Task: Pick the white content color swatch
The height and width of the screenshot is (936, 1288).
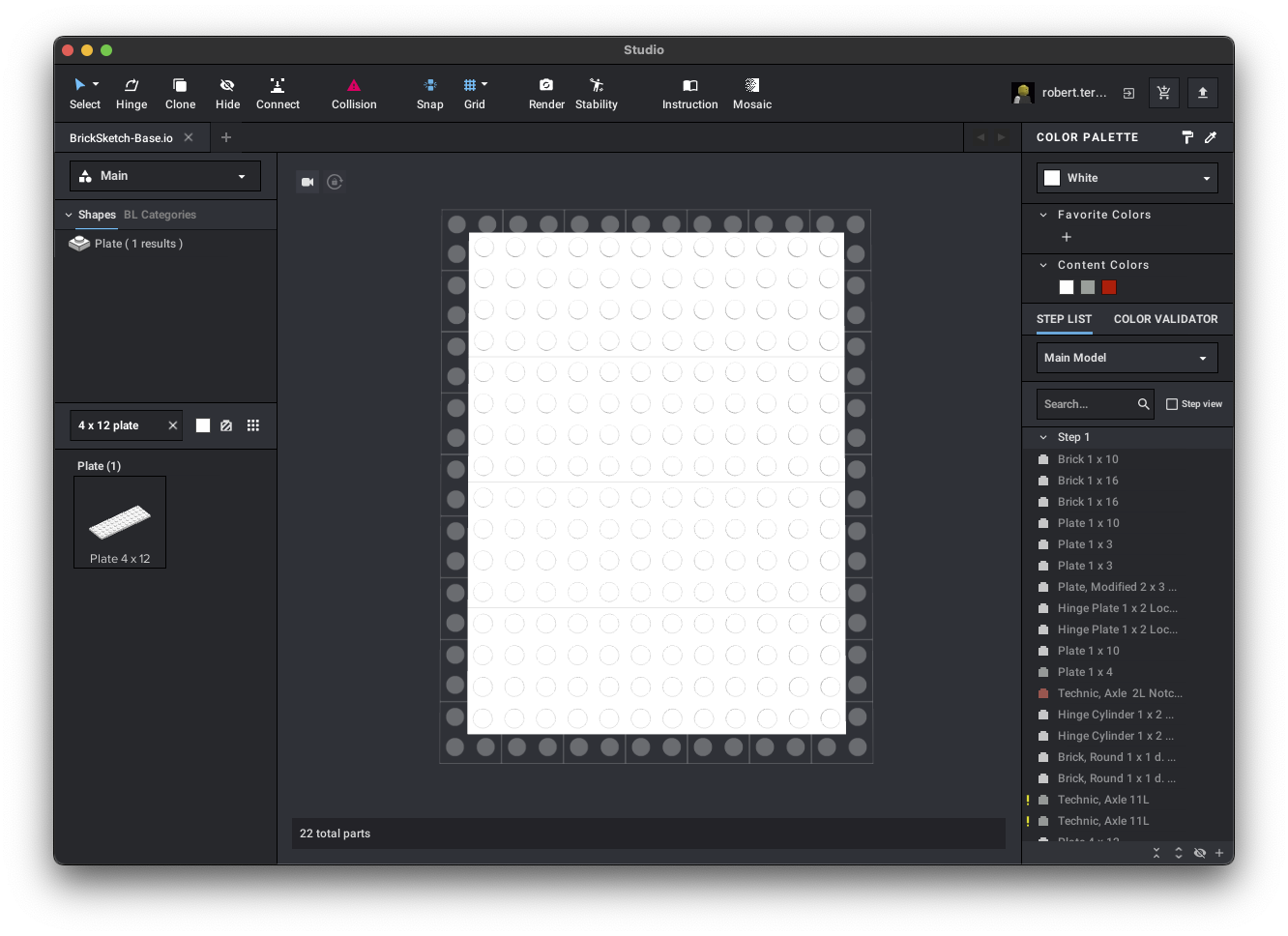Action: point(1067,287)
